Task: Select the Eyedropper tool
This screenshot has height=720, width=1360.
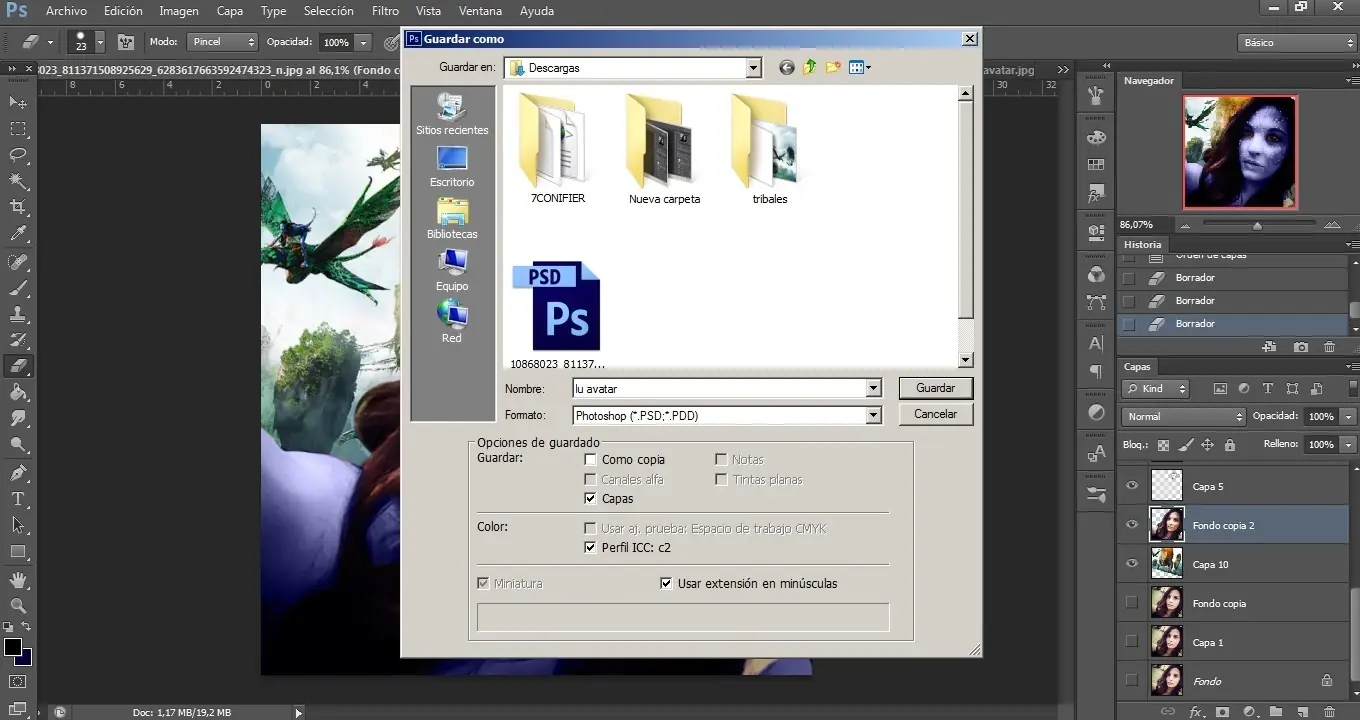Action: pyautogui.click(x=18, y=234)
